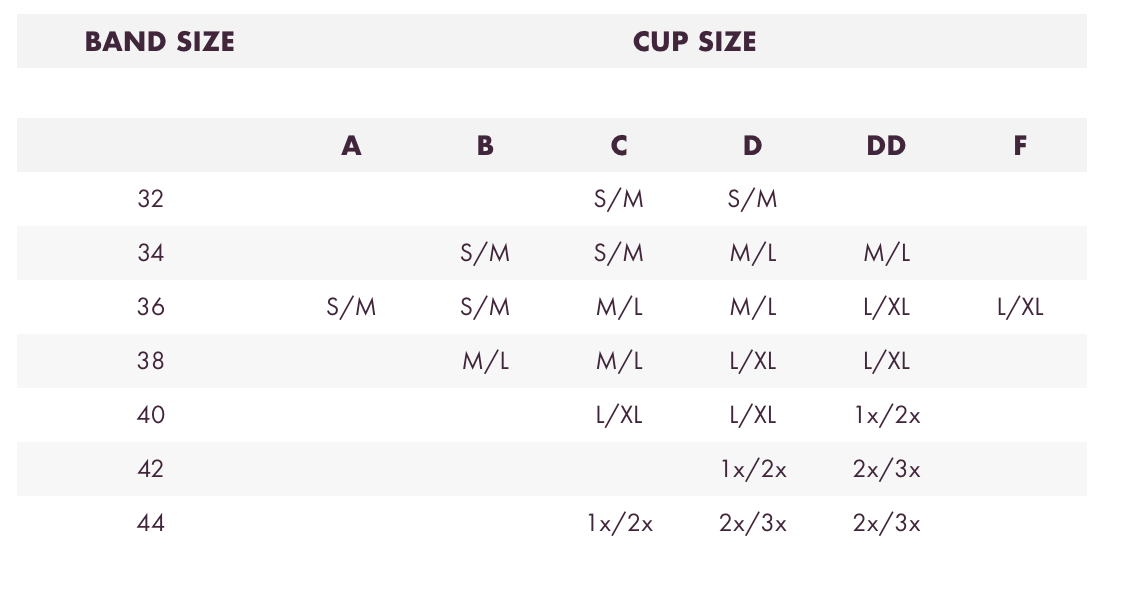Click S/M cell for 36 A
The image size is (1128, 602).
351,307
